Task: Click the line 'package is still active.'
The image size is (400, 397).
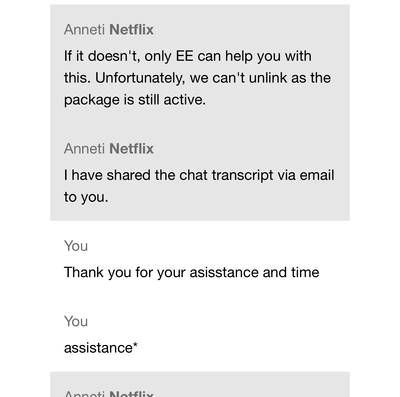Action: [135, 100]
